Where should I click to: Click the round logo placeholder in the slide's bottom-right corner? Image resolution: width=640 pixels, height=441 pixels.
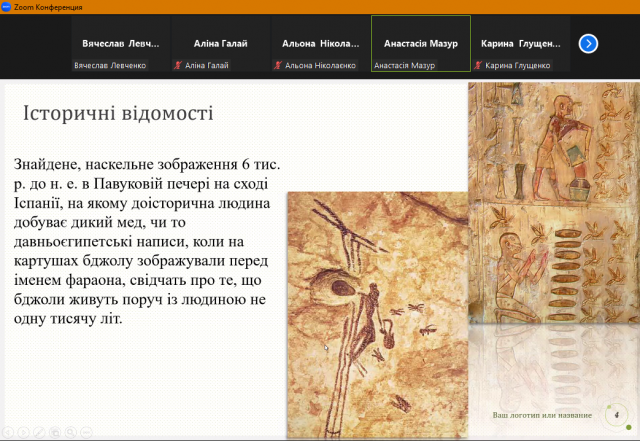pyautogui.click(x=617, y=415)
